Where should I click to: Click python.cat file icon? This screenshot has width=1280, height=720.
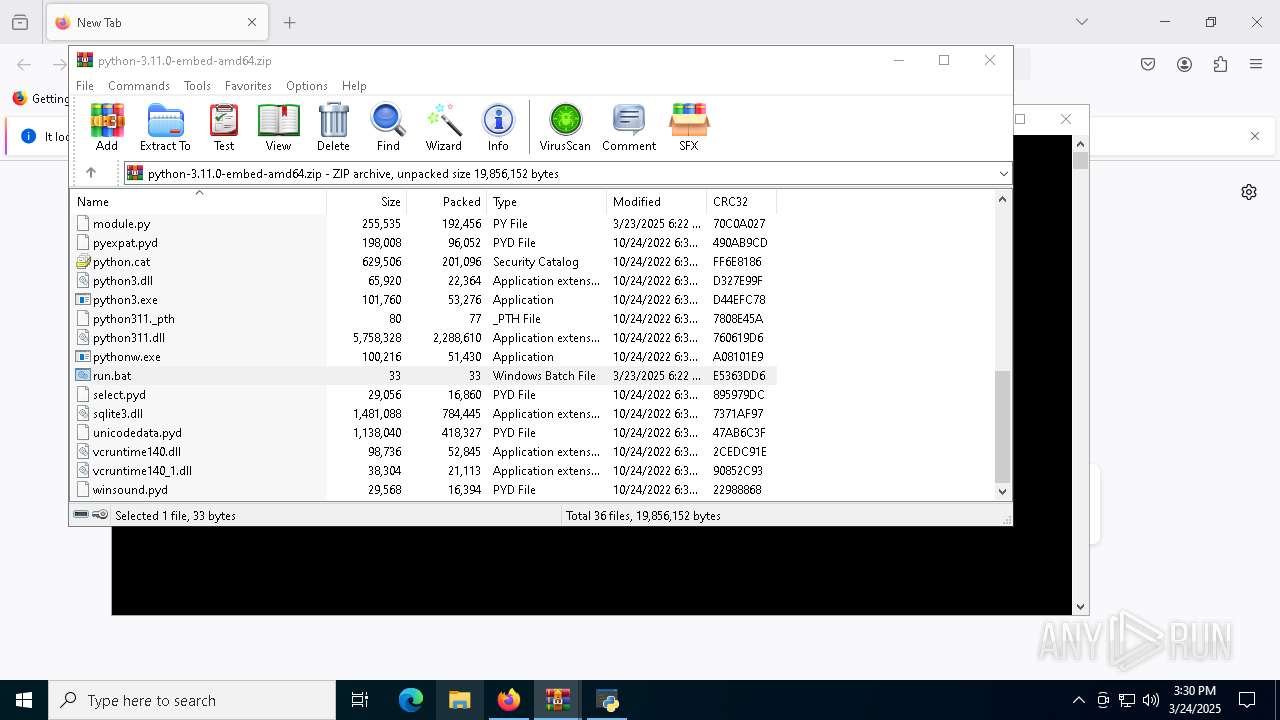pyautogui.click(x=83, y=262)
